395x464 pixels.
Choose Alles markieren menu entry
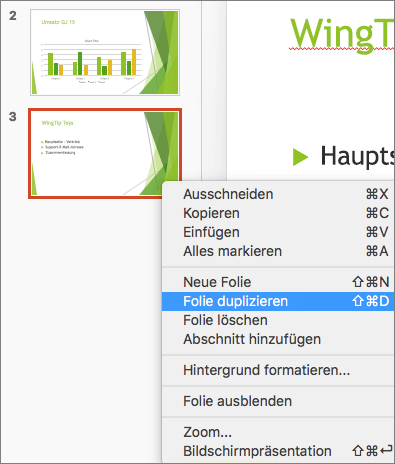(x=278, y=251)
